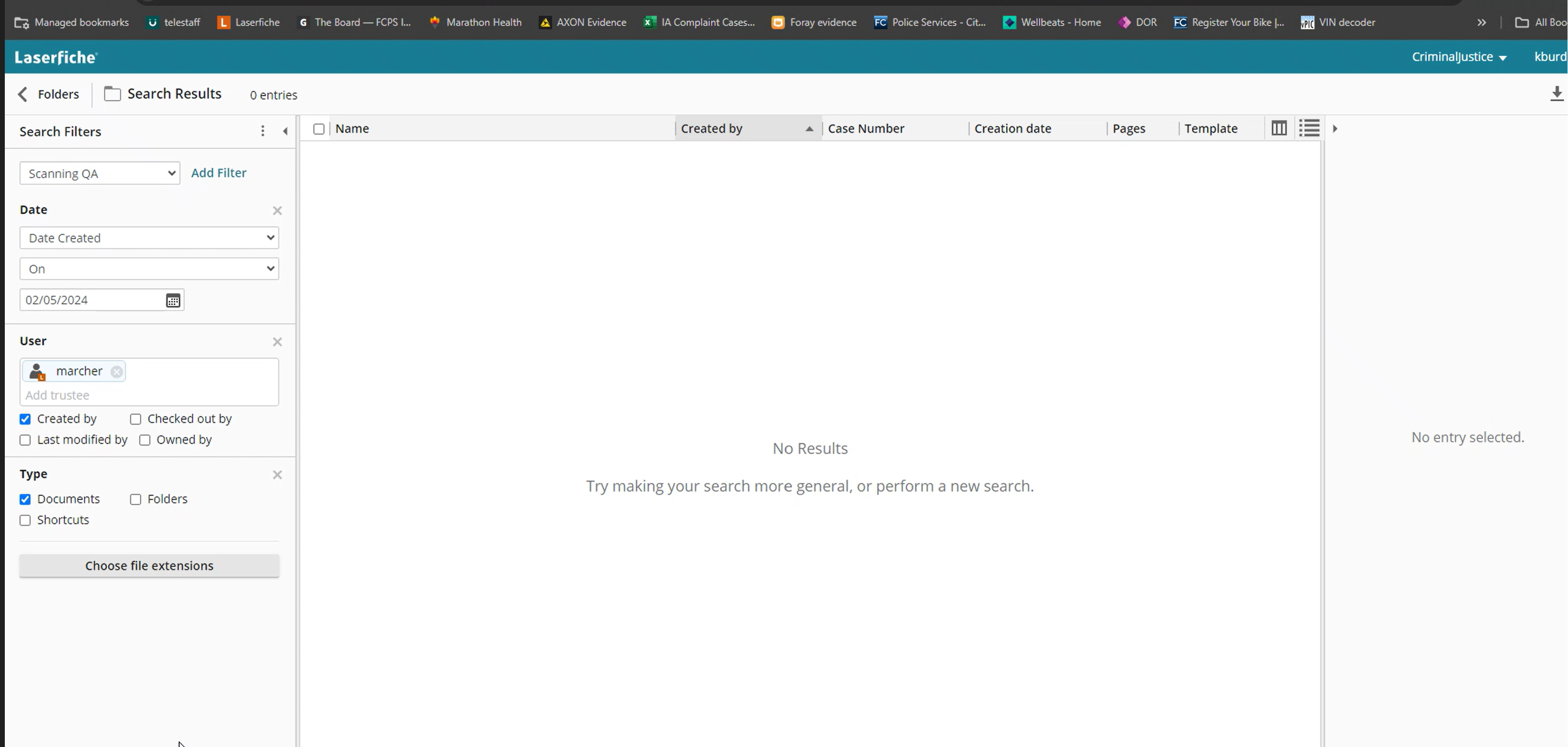Open the column picker icon
Screen dimensions: 1568x747
(x=1279, y=129)
